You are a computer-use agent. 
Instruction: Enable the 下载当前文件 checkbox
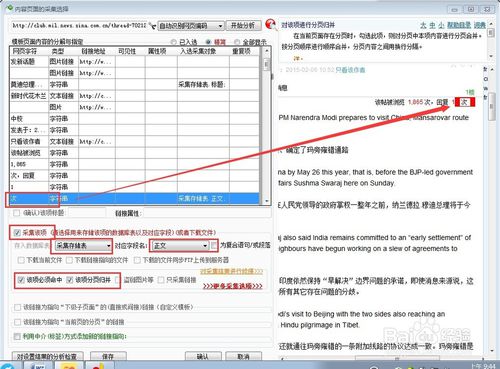21,260
